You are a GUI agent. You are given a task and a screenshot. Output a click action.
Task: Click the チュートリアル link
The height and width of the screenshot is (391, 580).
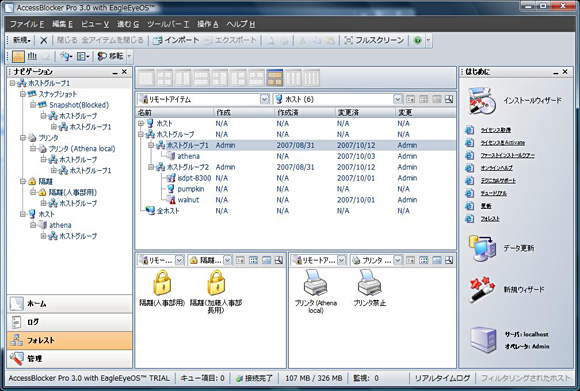pos(494,193)
